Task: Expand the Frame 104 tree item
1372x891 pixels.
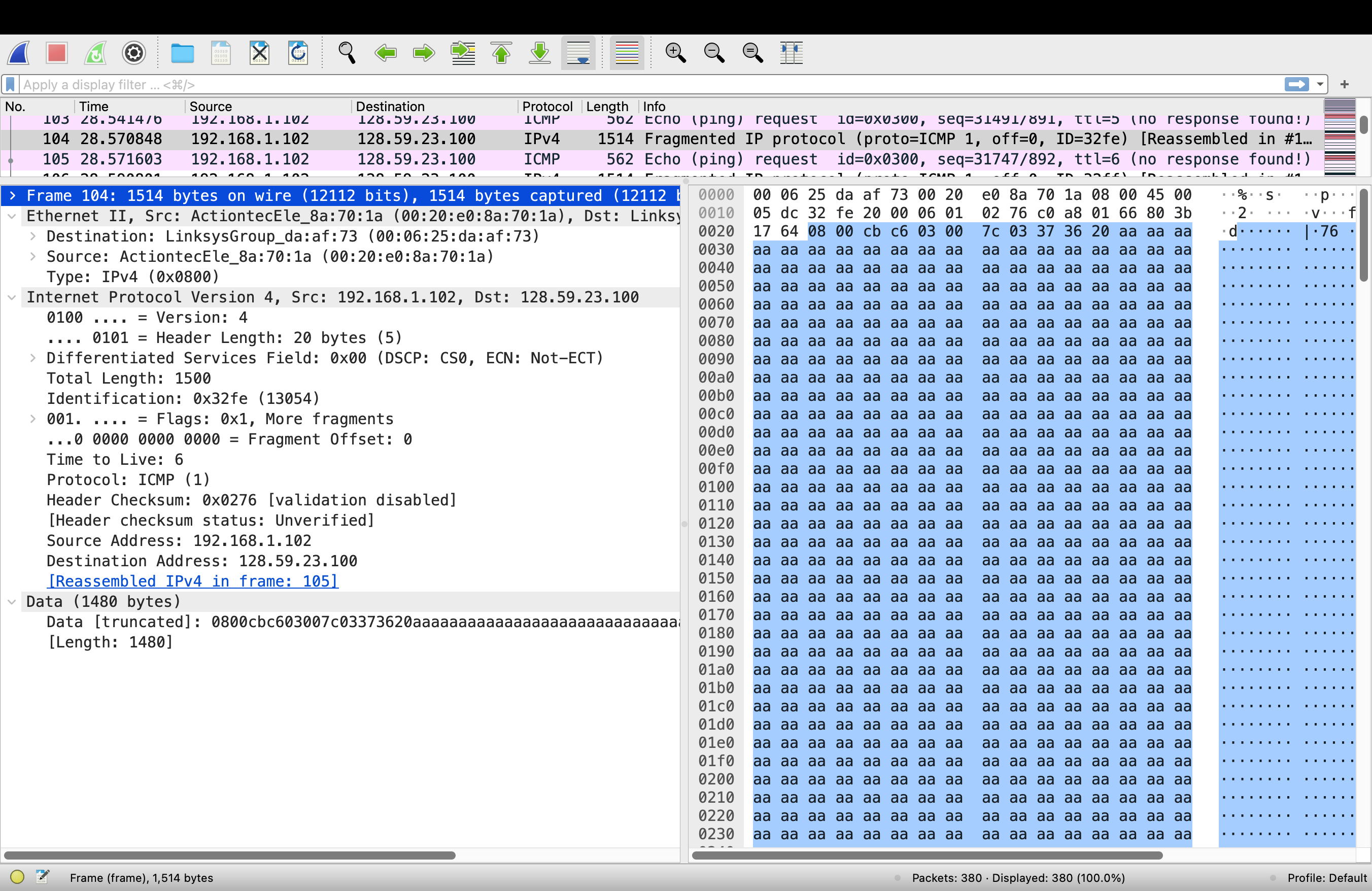Action: (x=13, y=196)
